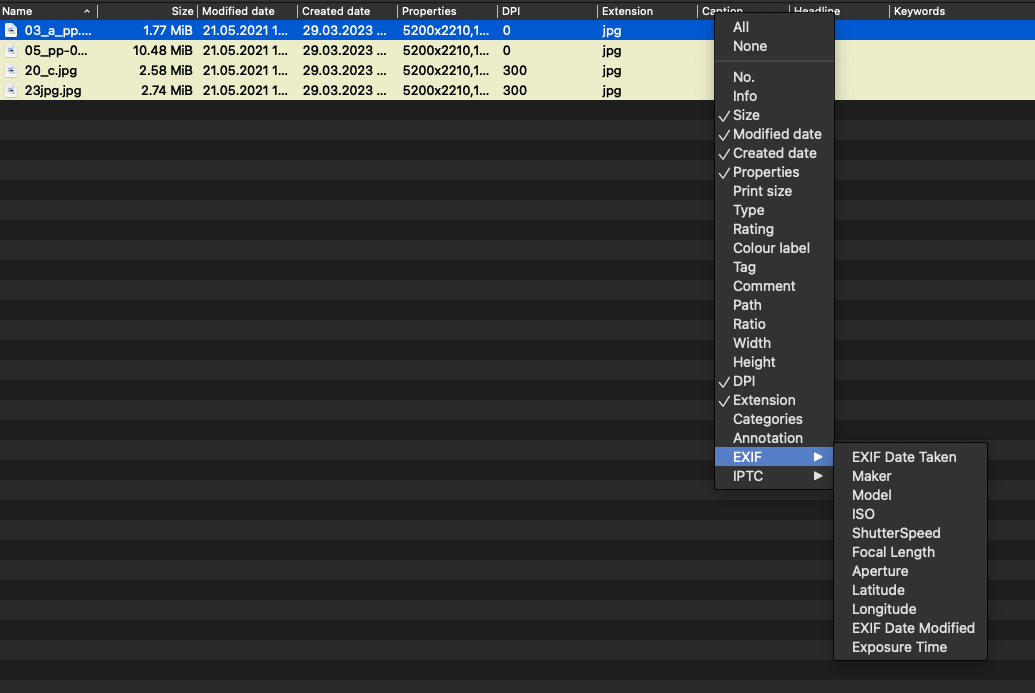This screenshot has height=693, width=1035.
Task: Toggle off the DPI column
Action: pyautogui.click(x=743, y=381)
